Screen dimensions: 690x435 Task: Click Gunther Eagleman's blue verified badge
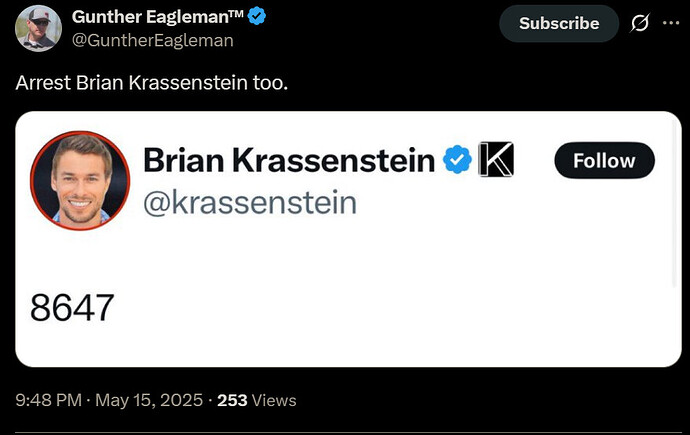pyautogui.click(x=257, y=16)
